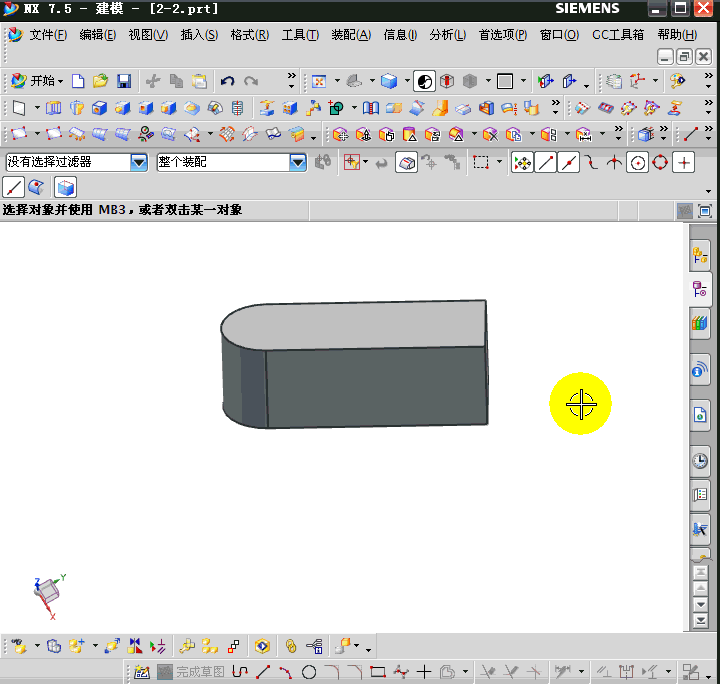Open the 文件(F) menu
This screenshot has width=720, height=684.
pos(48,35)
